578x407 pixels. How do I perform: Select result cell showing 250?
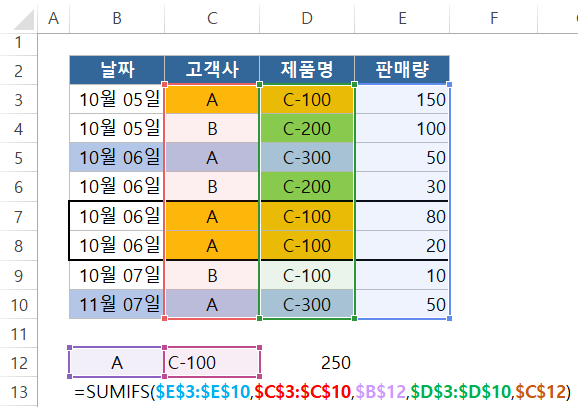pyautogui.click(x=307, y=362)
